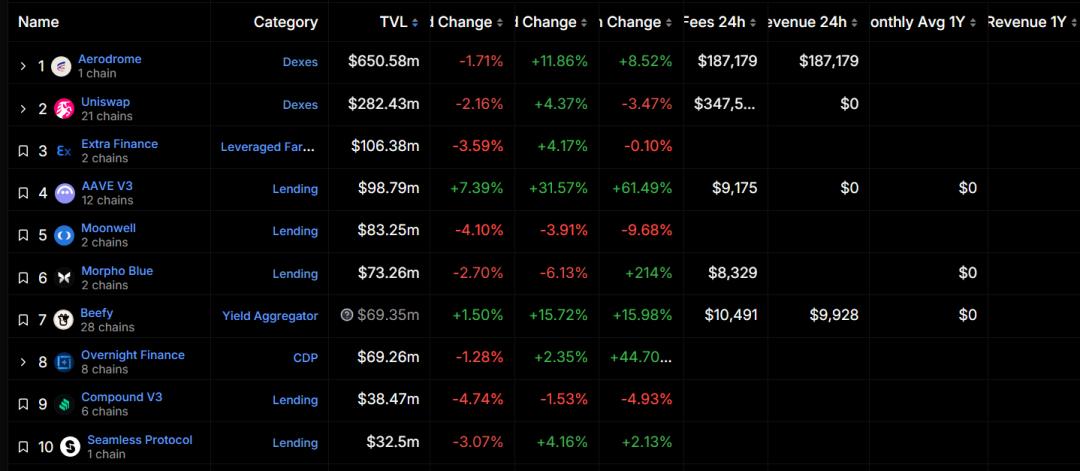Image resolution: width=1080 pixels, height=471 pixels.
Task: Open the Yield Aggregator category link
Action: (x=270, y=316)
